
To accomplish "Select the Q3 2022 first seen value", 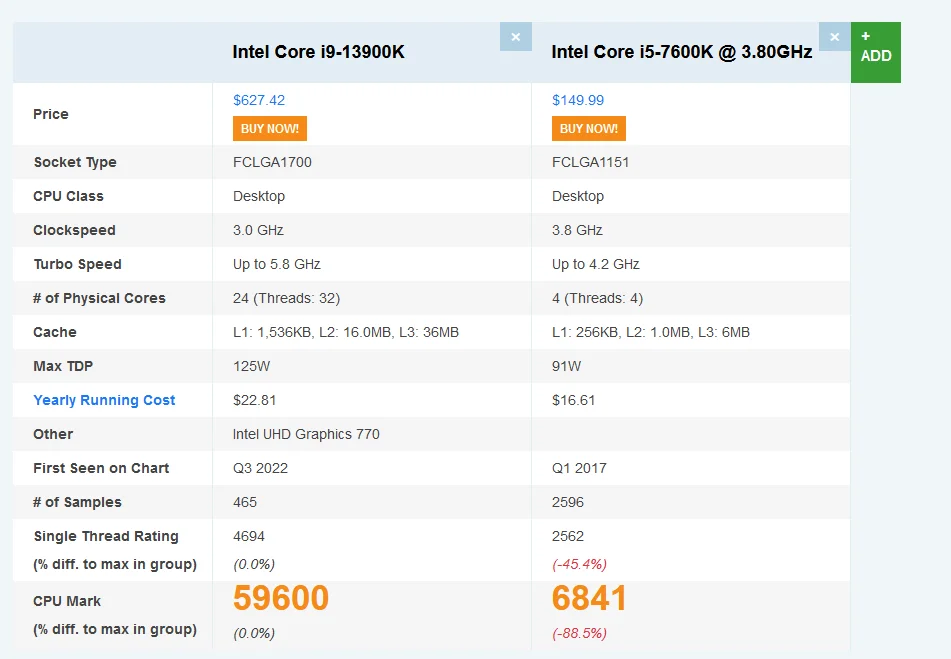I will click(x=260, y=468).
